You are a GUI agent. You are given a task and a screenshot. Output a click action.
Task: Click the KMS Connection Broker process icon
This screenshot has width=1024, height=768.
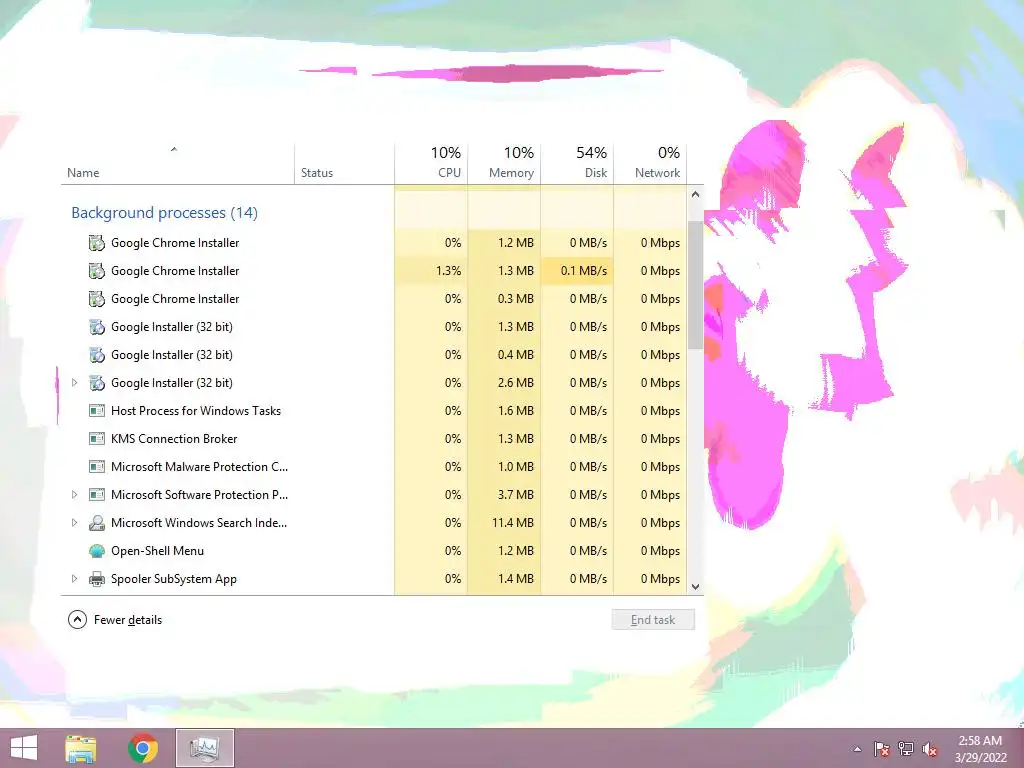pyautogui.click(x=97, y=439)
